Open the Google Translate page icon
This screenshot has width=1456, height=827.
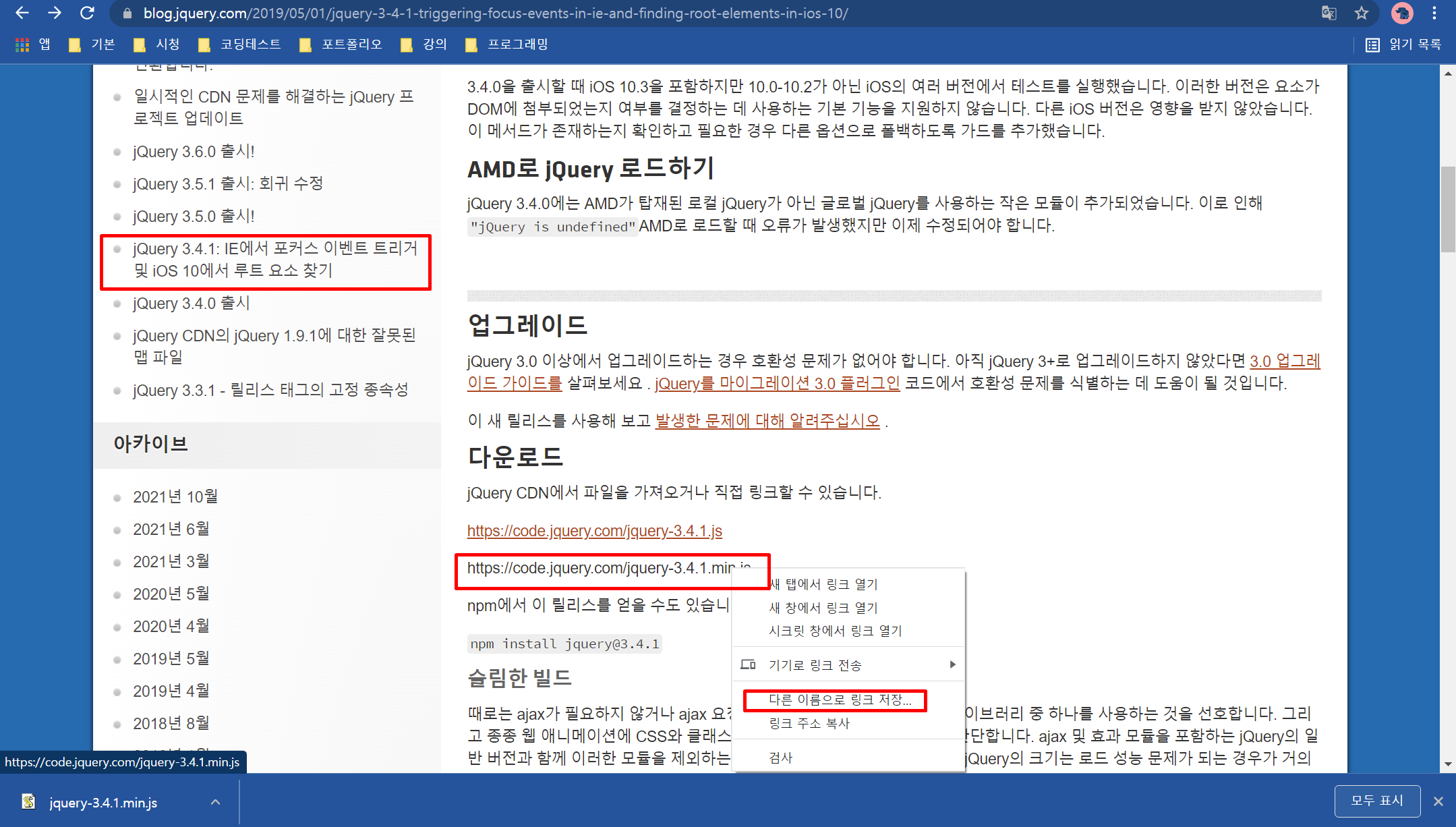point(1329,13)
